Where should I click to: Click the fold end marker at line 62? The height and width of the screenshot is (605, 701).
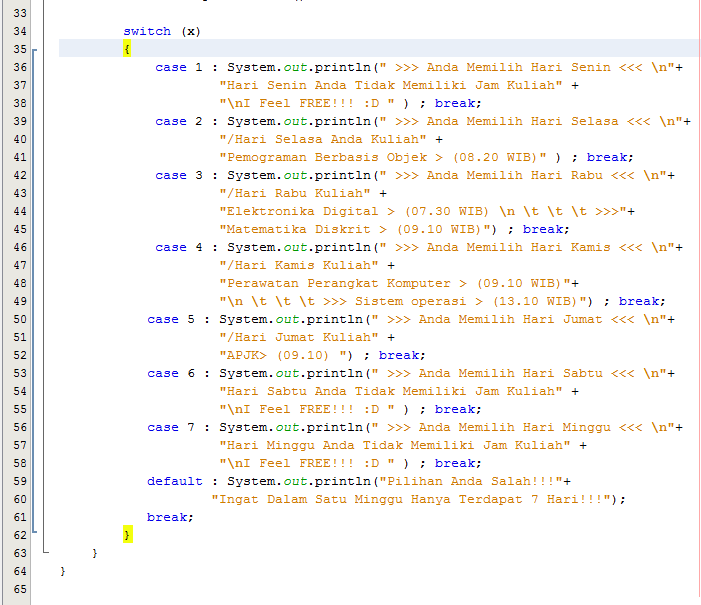click(x=35, y=532)
